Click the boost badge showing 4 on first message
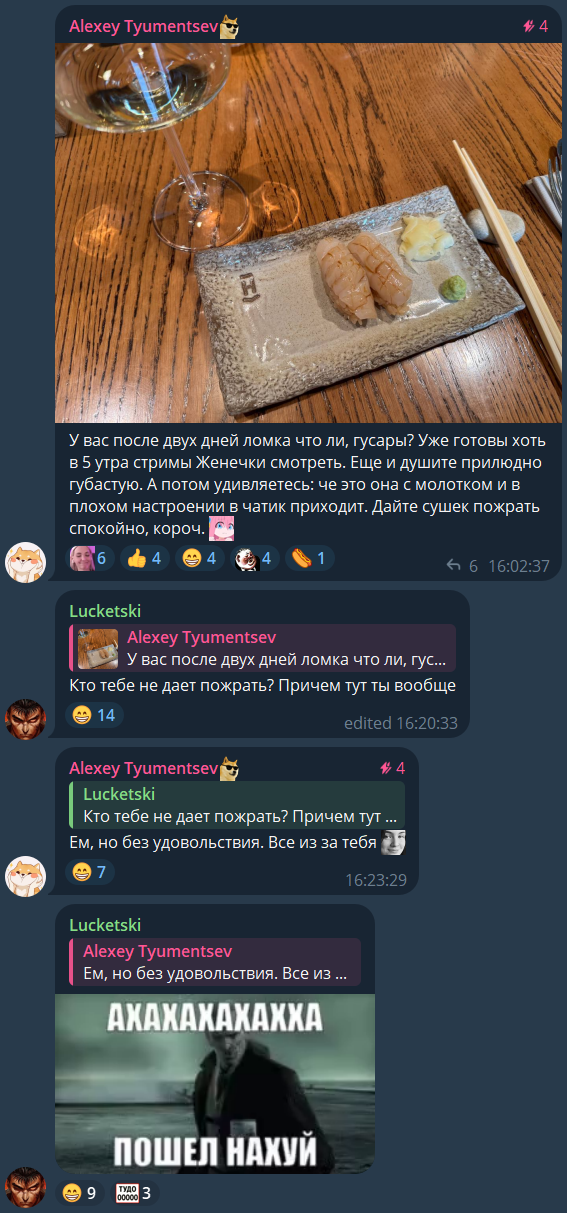 pyautogui.click(x=535, y=26)
